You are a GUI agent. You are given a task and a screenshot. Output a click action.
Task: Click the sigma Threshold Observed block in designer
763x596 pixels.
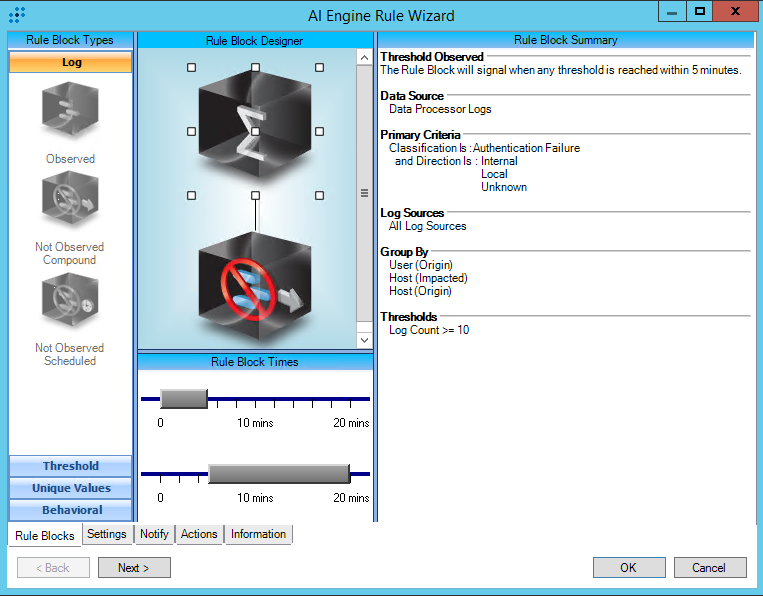pos(255,131)
